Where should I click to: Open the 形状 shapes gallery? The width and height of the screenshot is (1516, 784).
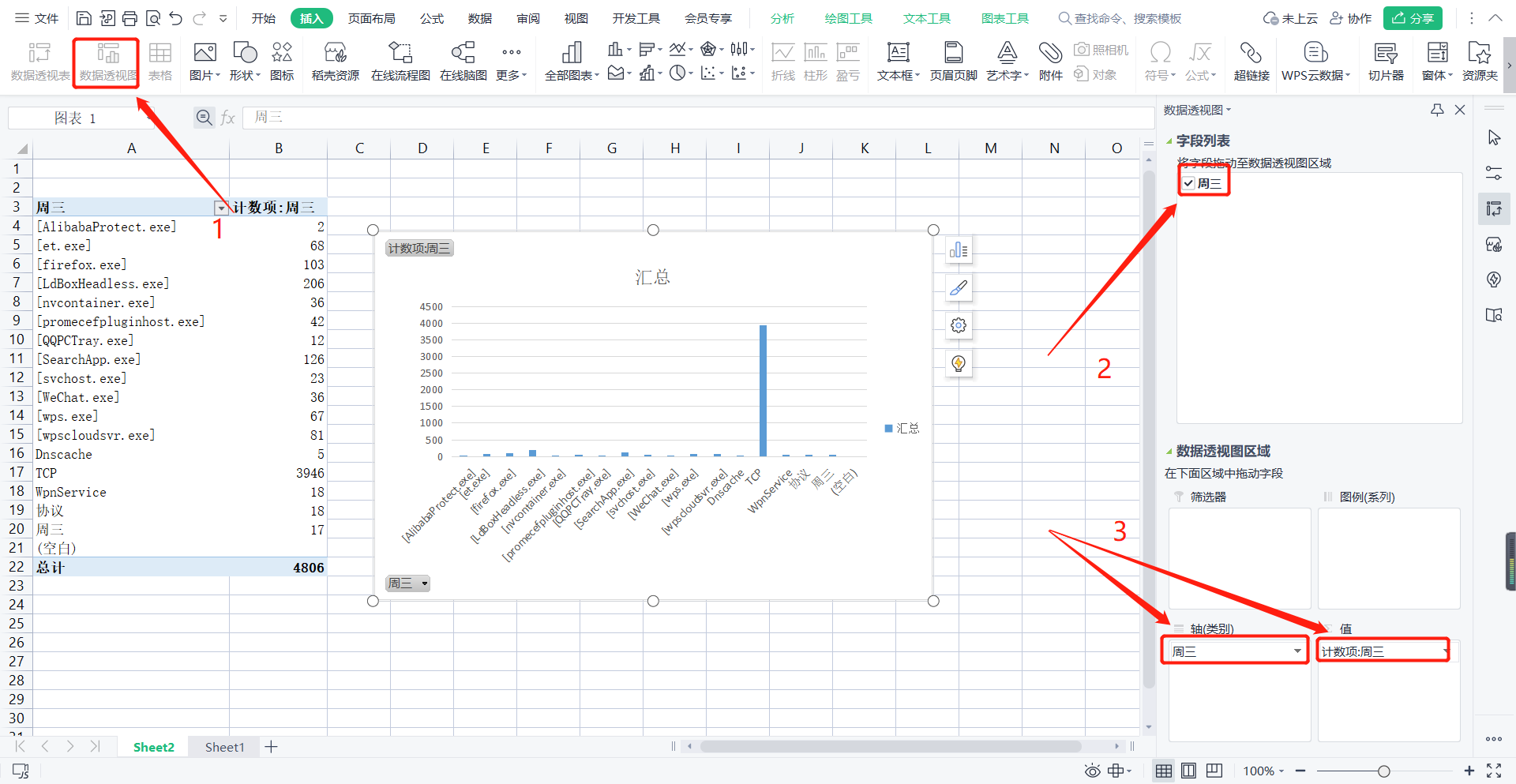[x=245, y=62]
